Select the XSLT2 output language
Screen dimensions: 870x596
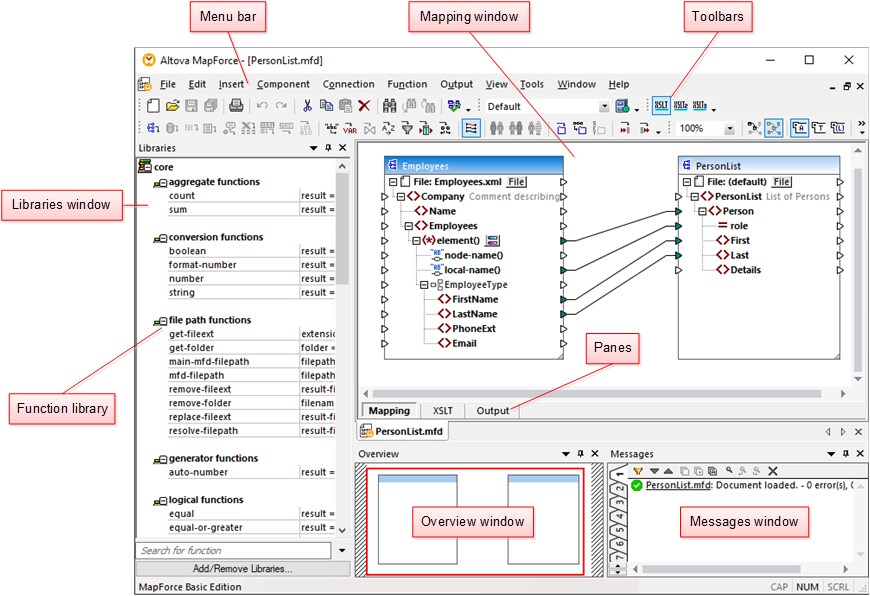coord(681,105)
